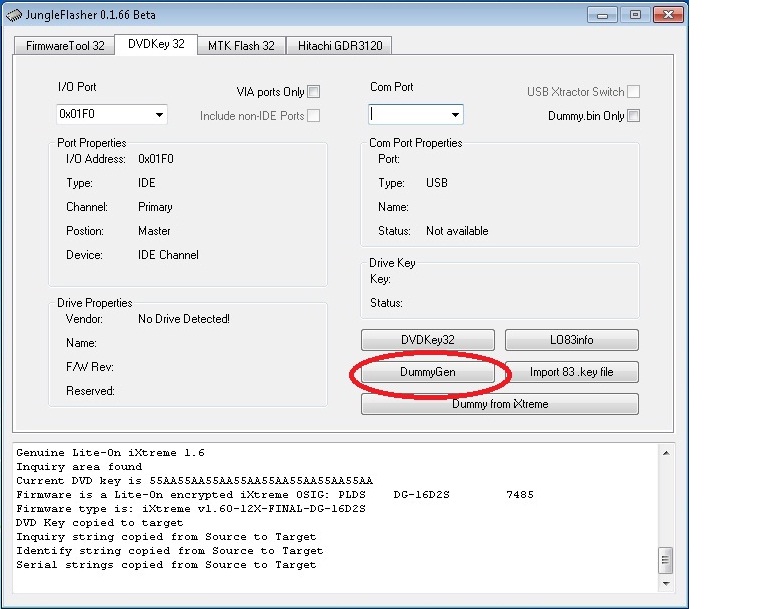The width and height of the screenshot is (768, 609).
Task: Select the DVDKey 32 tab
Action: point(155,44)
